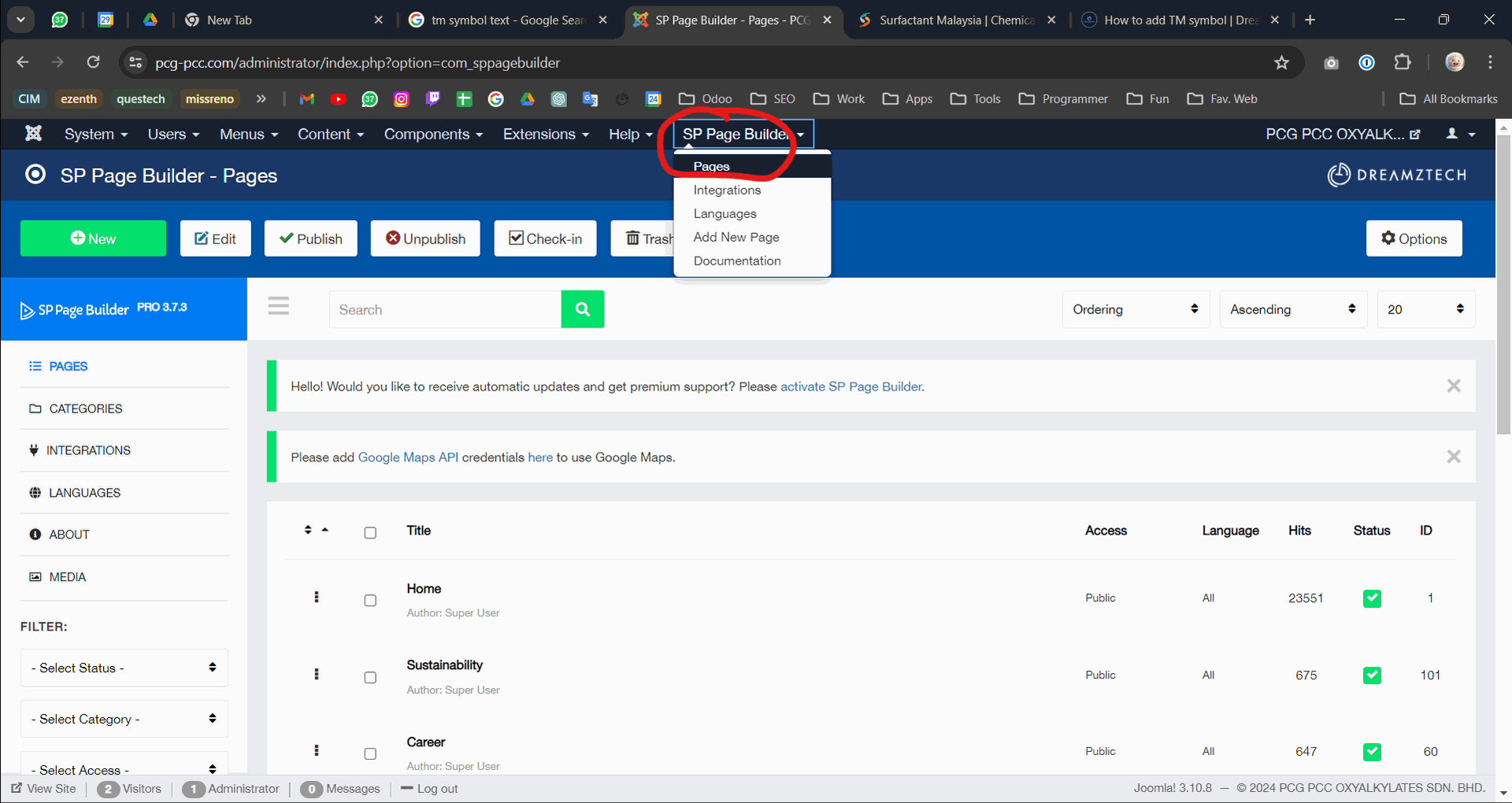Follow the Google Maps API link

click(x=408, y=457)
